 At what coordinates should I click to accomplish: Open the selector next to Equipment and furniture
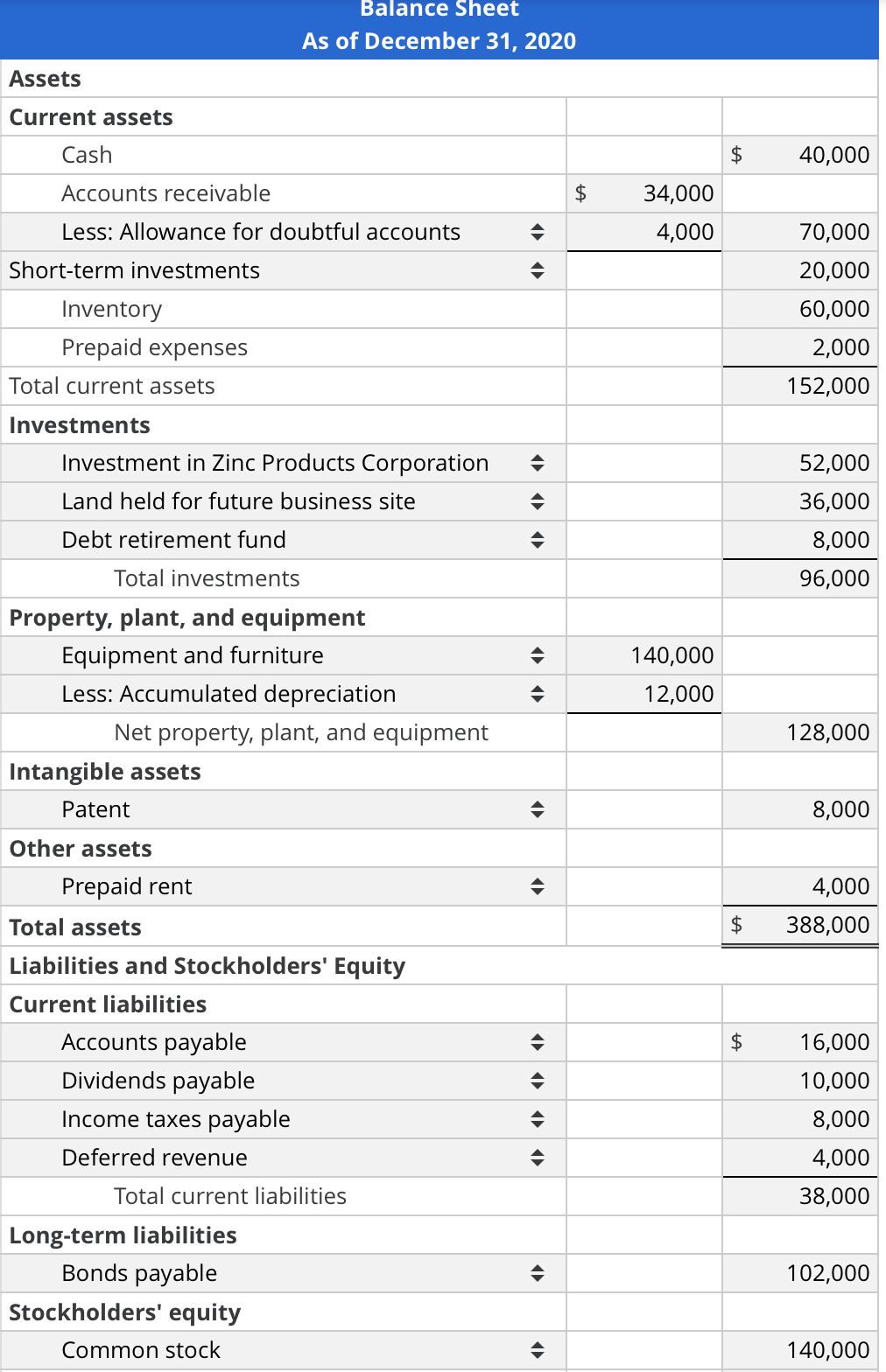(537, 654)
